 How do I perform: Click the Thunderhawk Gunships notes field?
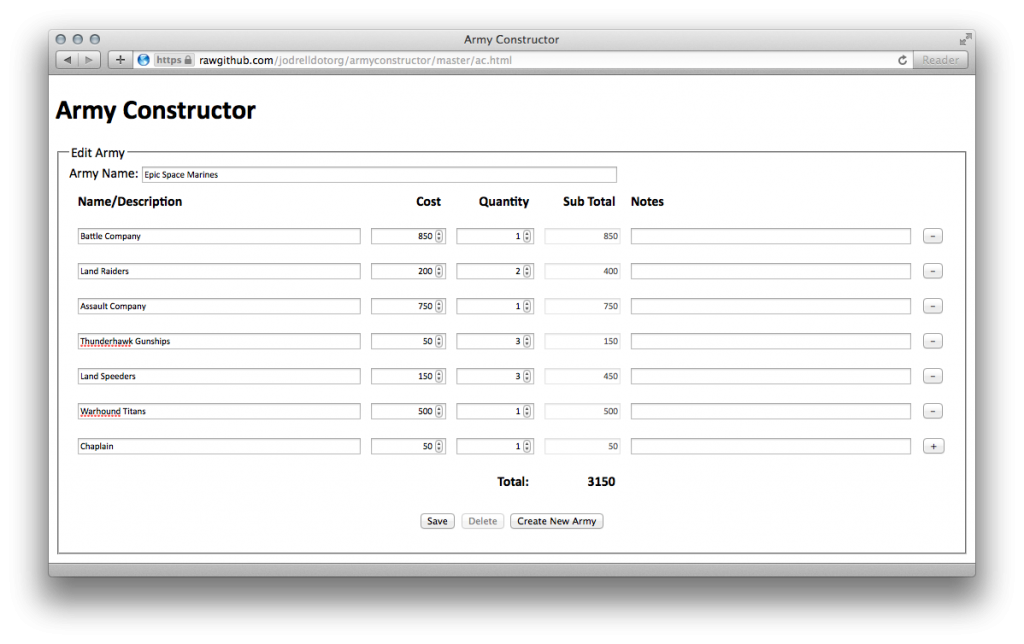tap(771, 341)
